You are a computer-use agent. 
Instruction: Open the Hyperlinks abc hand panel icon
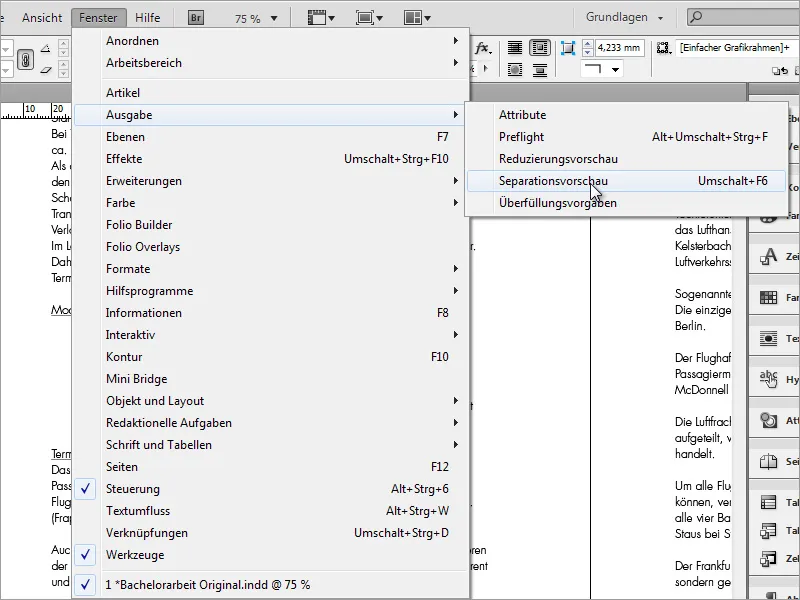point(768,379)
